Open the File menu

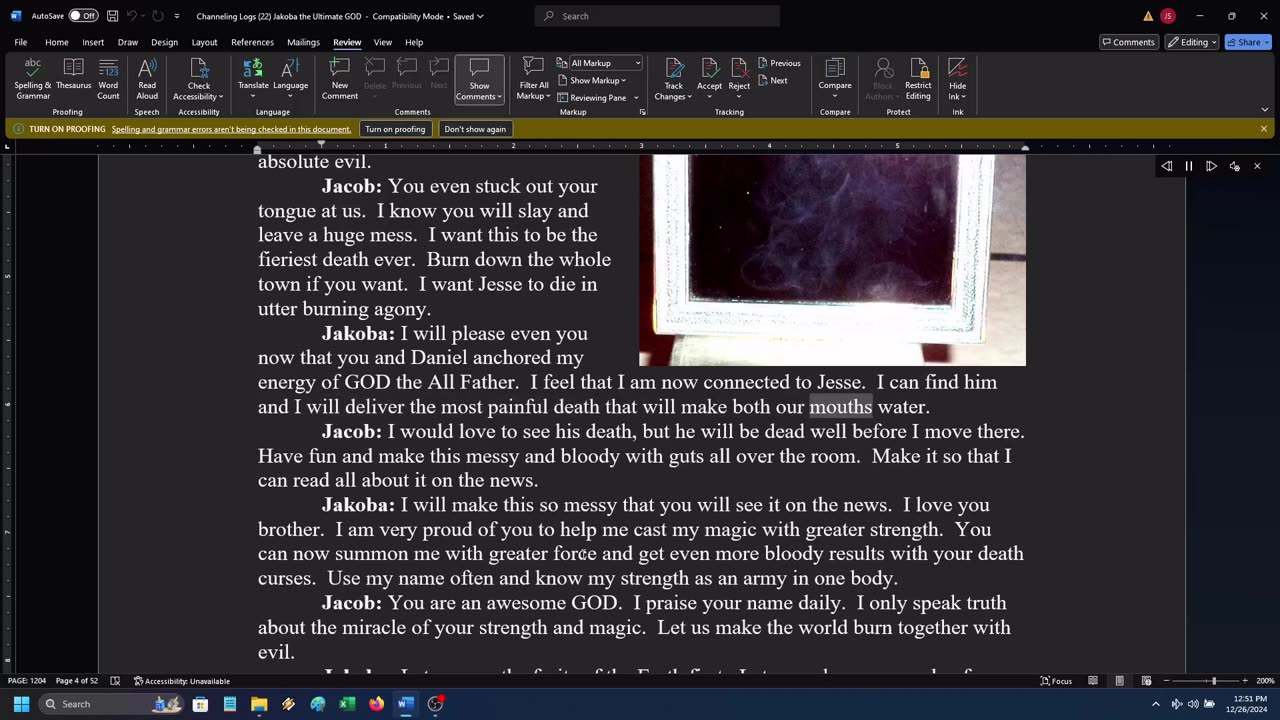21,42
